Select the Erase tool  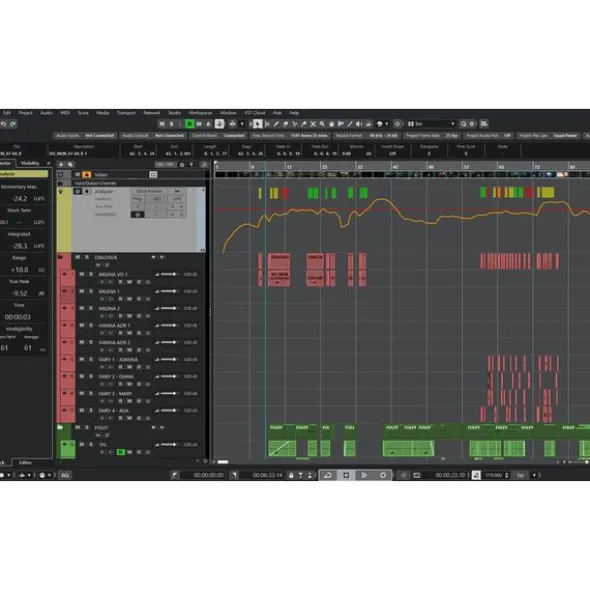coord(285,124)
